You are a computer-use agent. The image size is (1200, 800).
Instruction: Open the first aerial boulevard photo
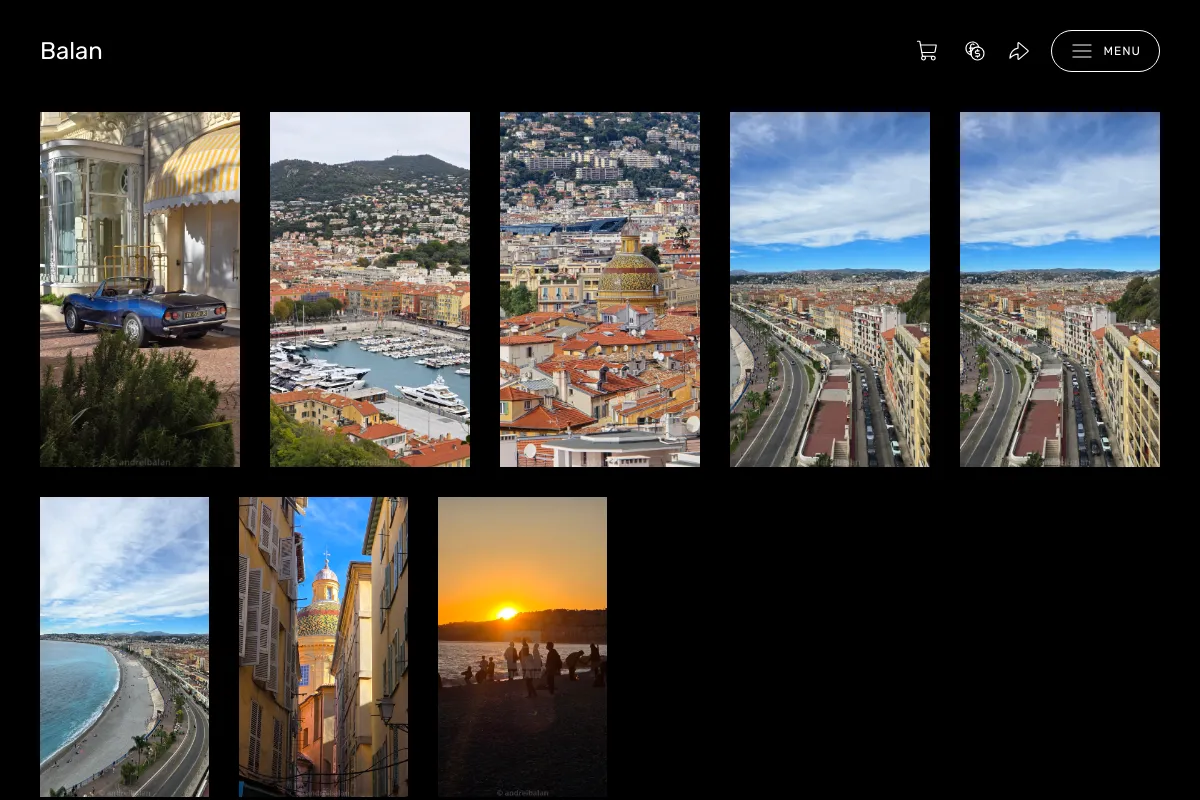(830, 289)
